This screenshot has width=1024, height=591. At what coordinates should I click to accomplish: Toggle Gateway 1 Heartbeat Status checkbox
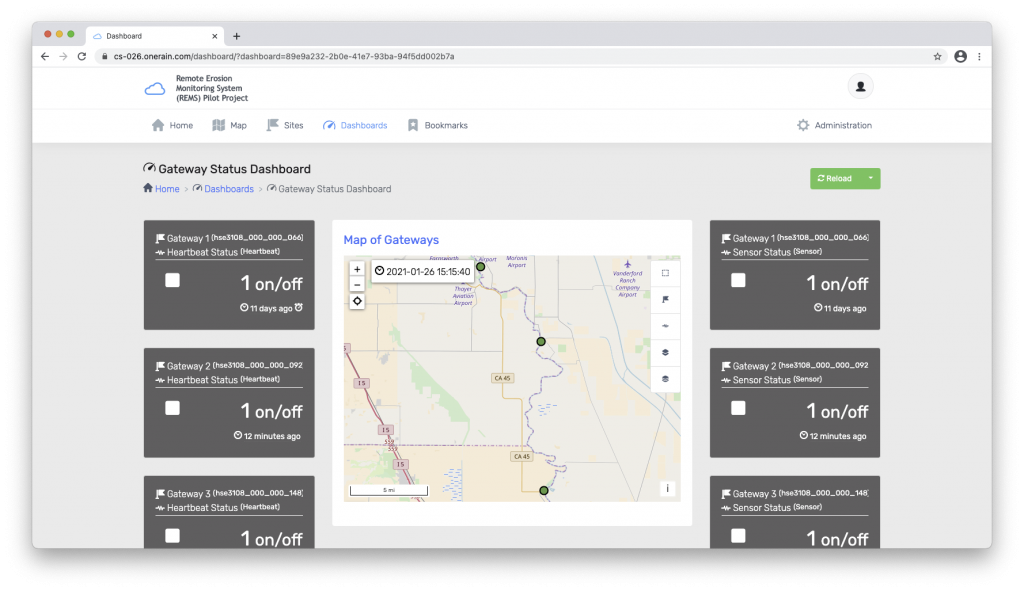(172, 280)
